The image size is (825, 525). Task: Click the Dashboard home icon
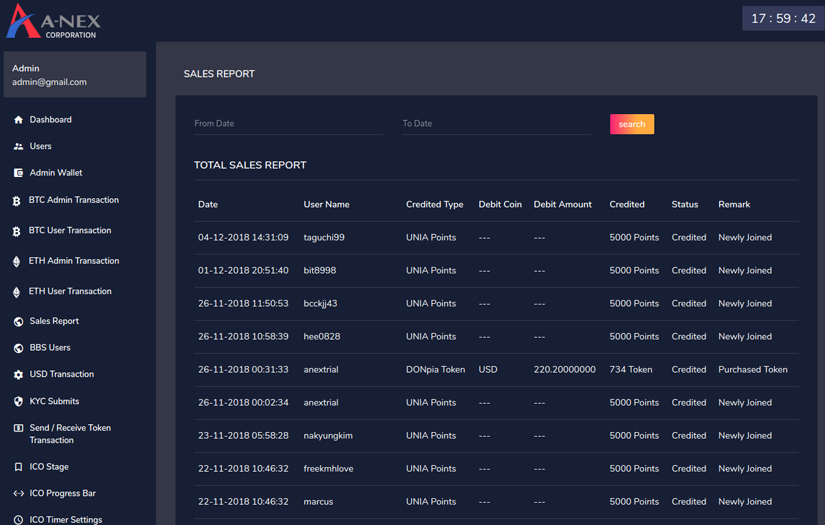click(18, 120)
